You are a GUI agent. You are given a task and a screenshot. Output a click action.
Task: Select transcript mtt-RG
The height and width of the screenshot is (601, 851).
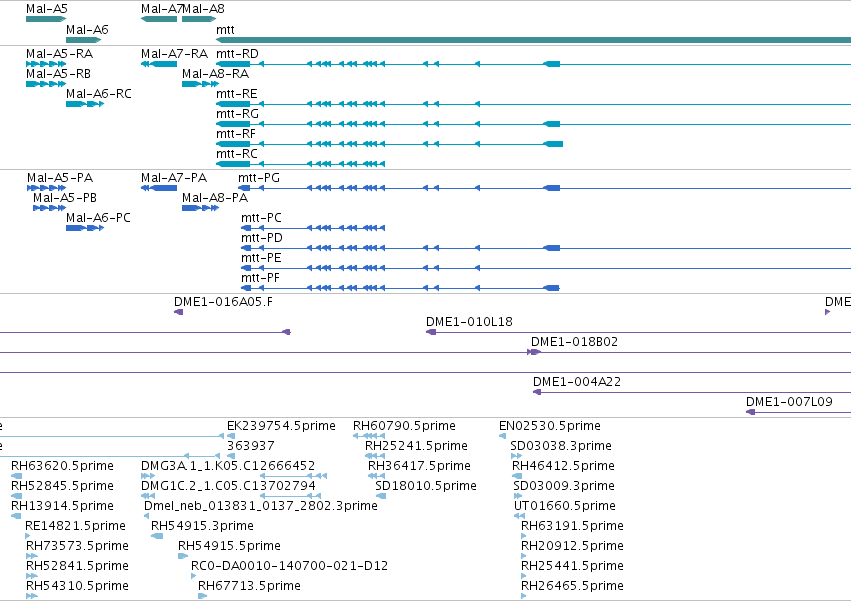(x=534, y=124)
